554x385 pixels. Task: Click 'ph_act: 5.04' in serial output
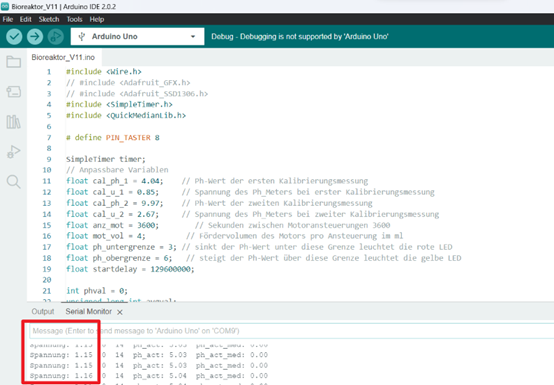(x=160, y=375)
